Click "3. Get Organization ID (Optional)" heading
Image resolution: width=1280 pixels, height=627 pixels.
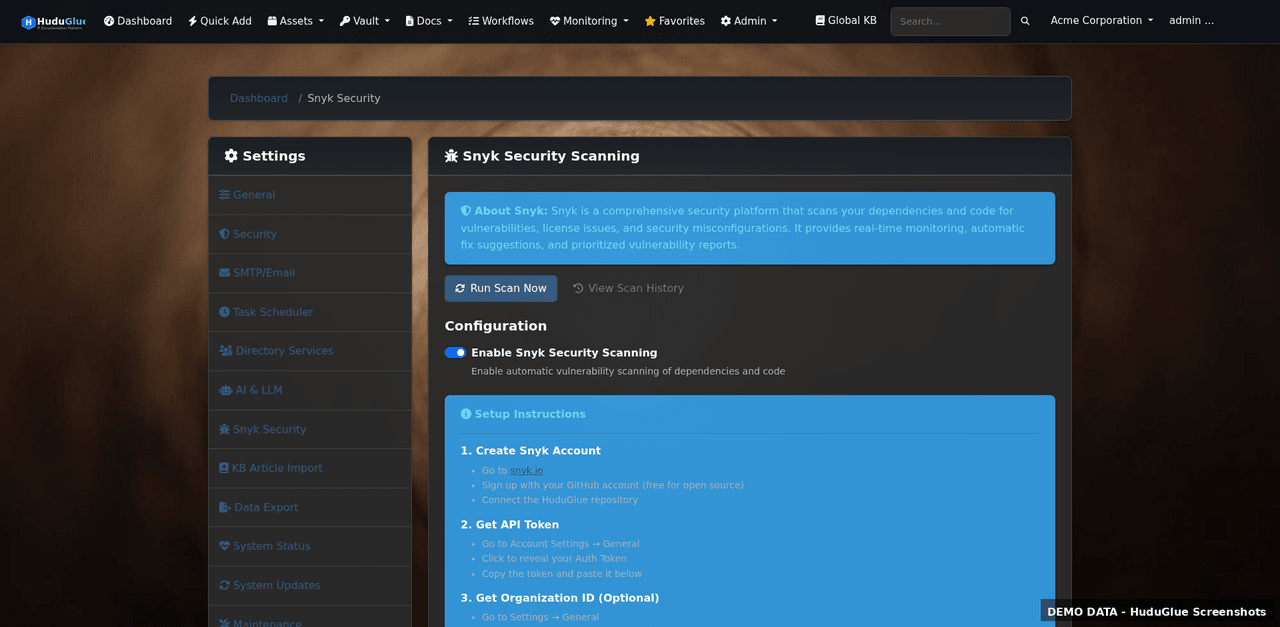click(560, 598)
